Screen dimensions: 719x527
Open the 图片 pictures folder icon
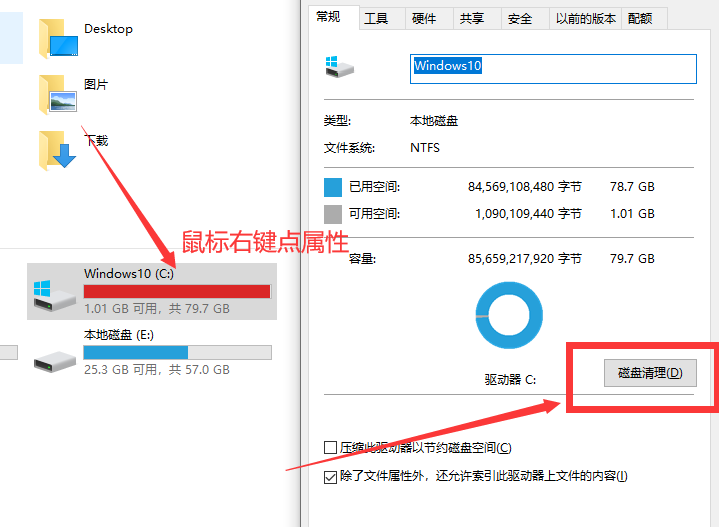[57, 94]
